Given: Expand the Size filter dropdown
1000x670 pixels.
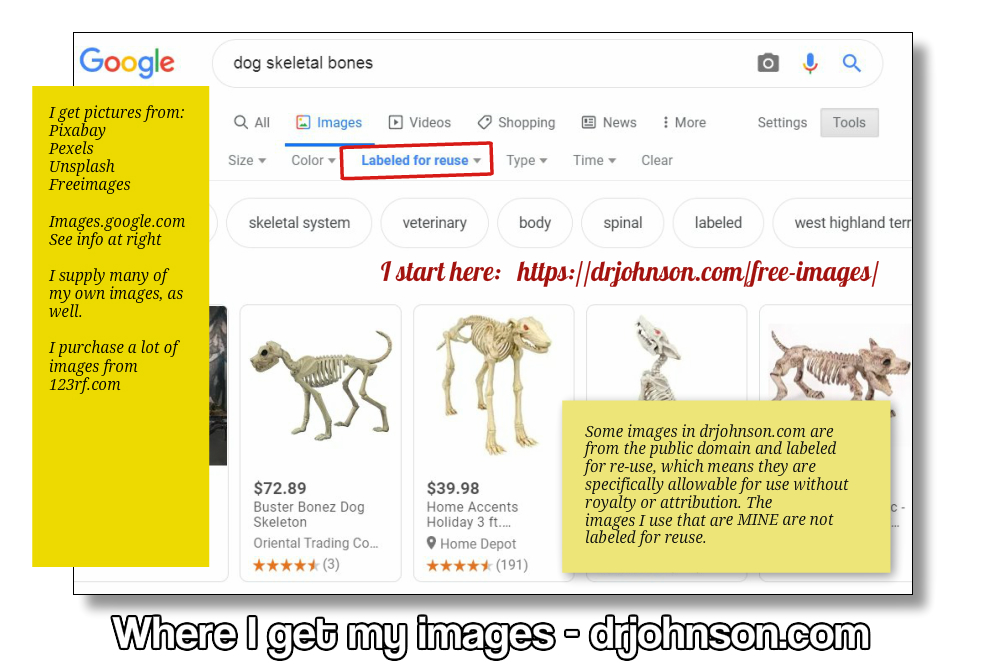Looking at the screenshot, I should (x=247, y=160).
